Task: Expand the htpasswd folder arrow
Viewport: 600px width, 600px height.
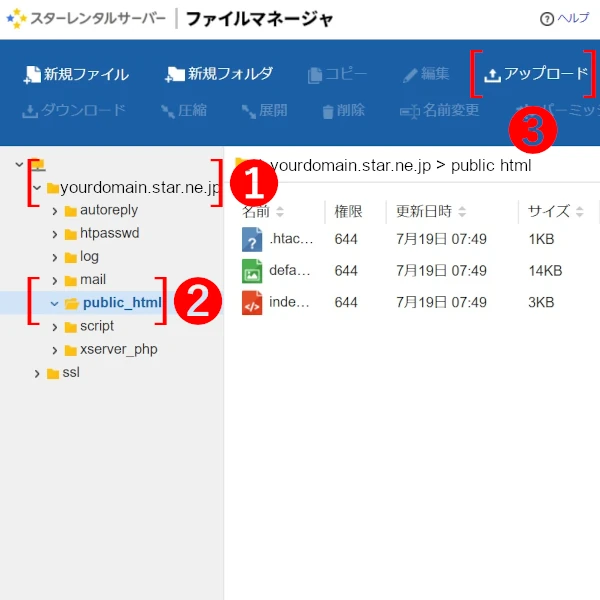Action: click(x=55, y=234)
